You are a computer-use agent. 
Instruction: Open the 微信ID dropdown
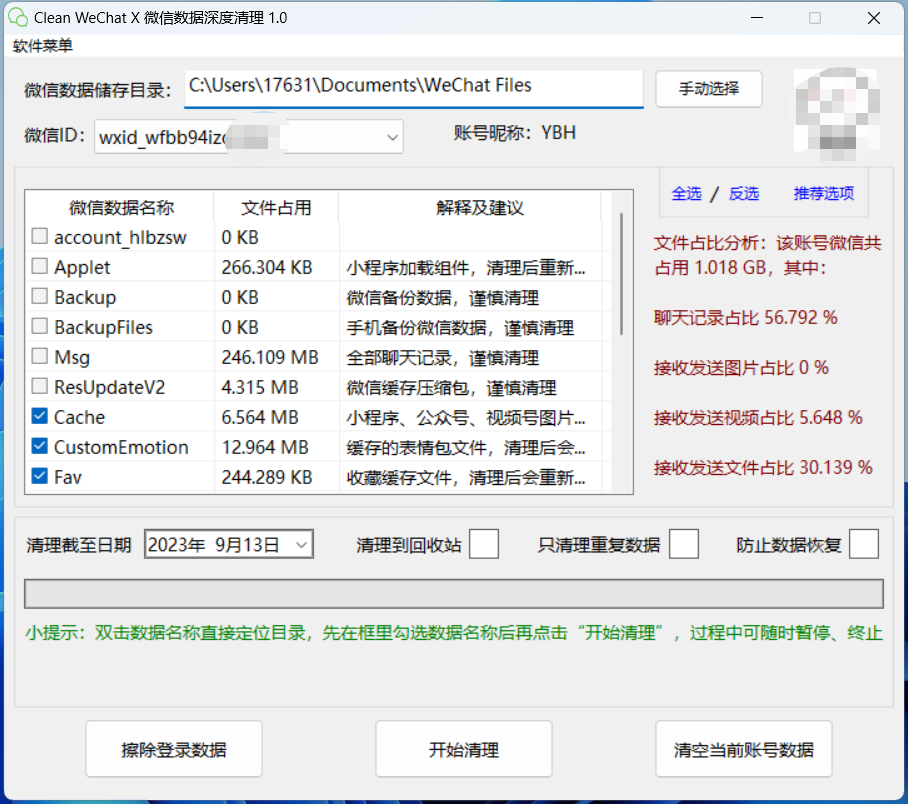[x=392, y=138]
